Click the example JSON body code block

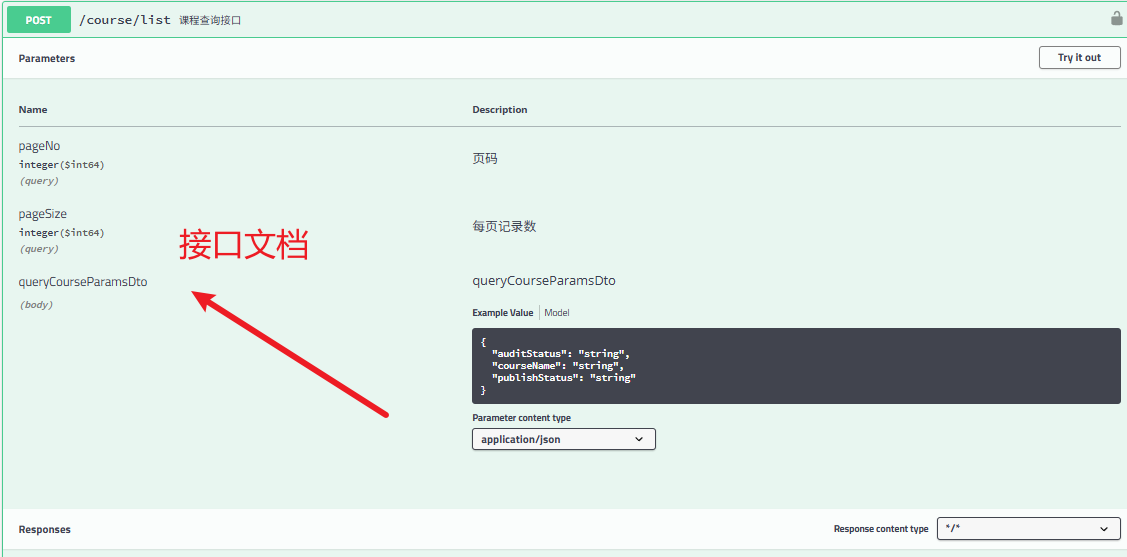click(796, 366)
